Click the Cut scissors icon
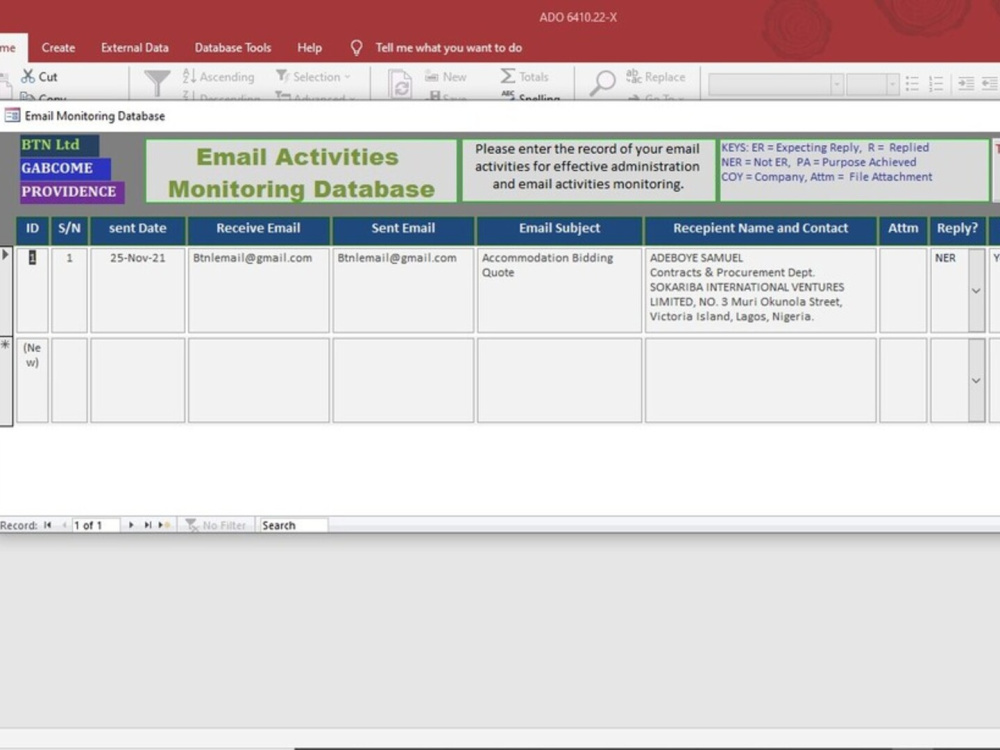Screen dimensions: 1000x750 click(27, 77)
